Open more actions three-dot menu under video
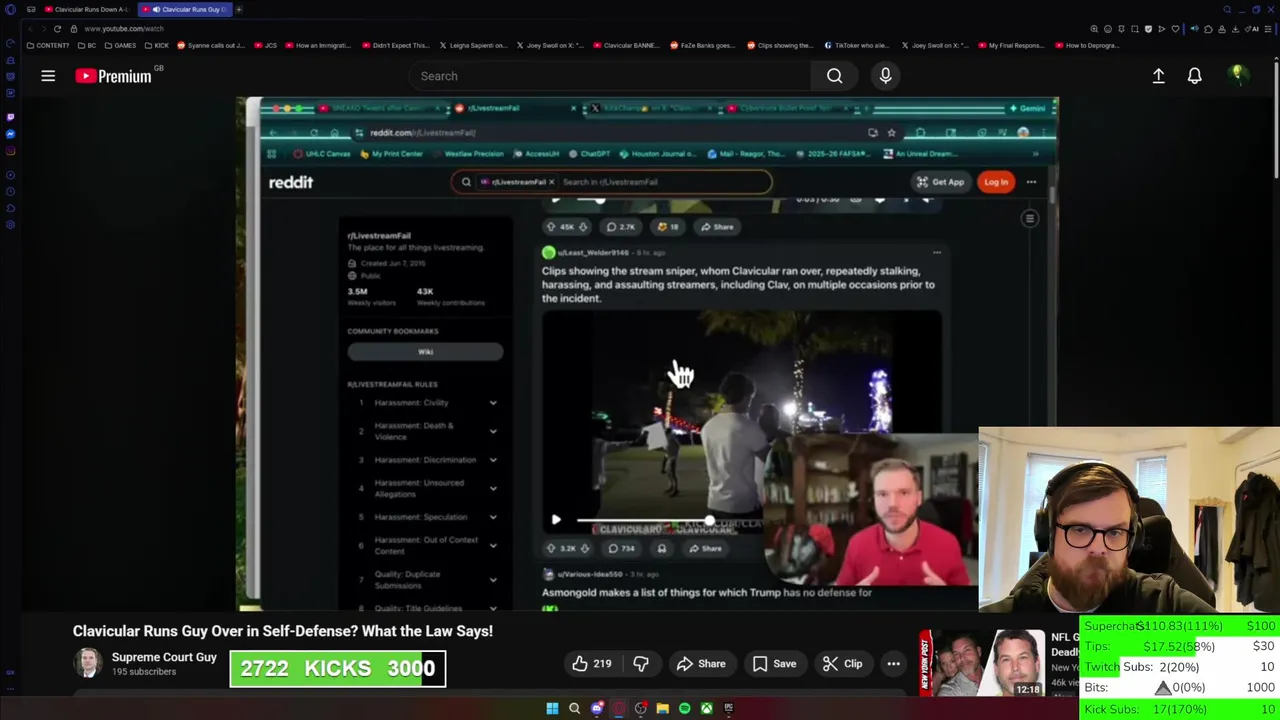The width and height of the screenshot is (1280, 720). coord(893,664)
